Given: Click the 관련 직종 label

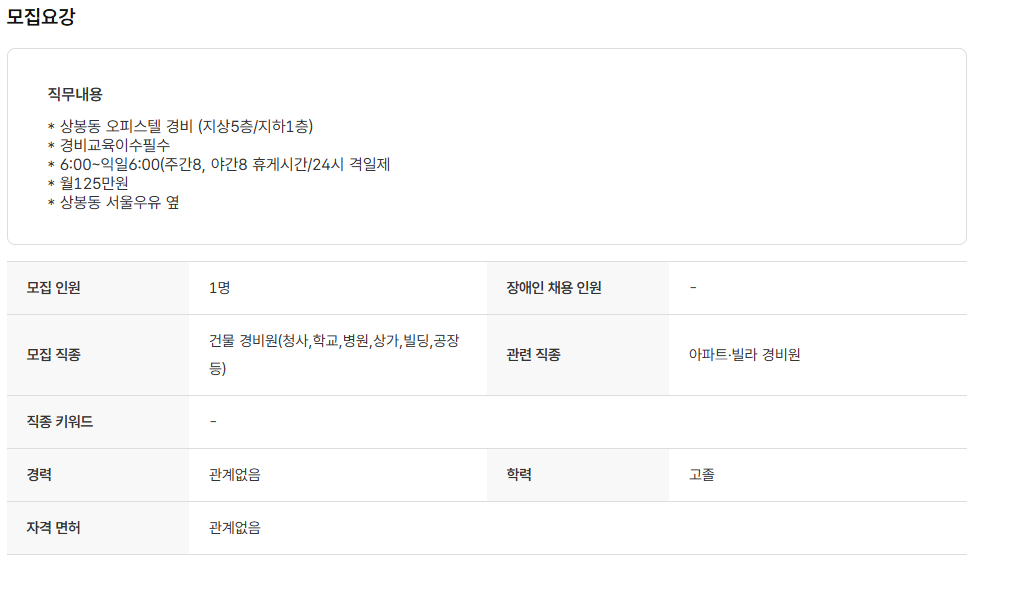Looking at the screenshot, I should [534, 355].
